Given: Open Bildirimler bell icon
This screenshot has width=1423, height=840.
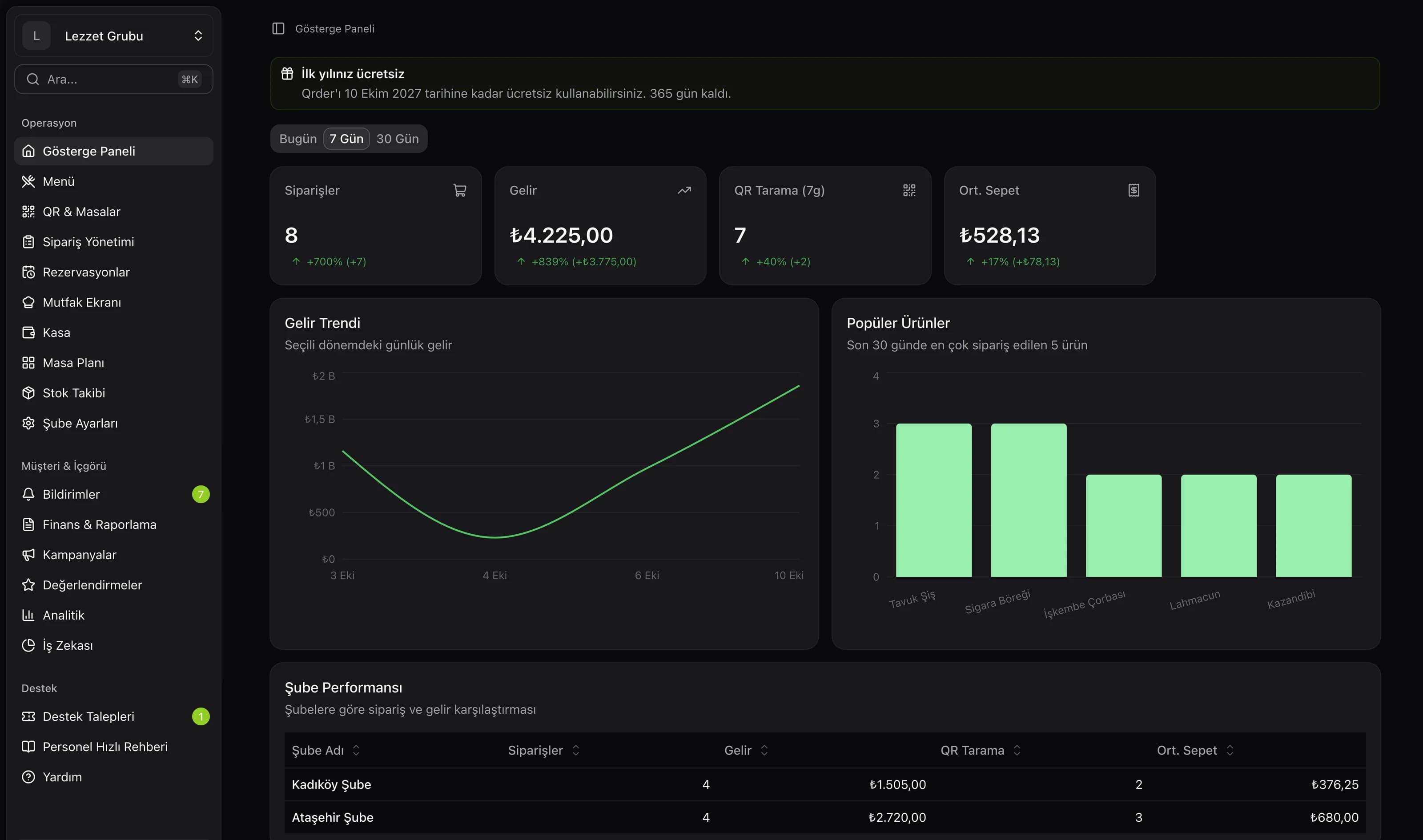Looking at the screenshot, I should (x=28, y=494).
